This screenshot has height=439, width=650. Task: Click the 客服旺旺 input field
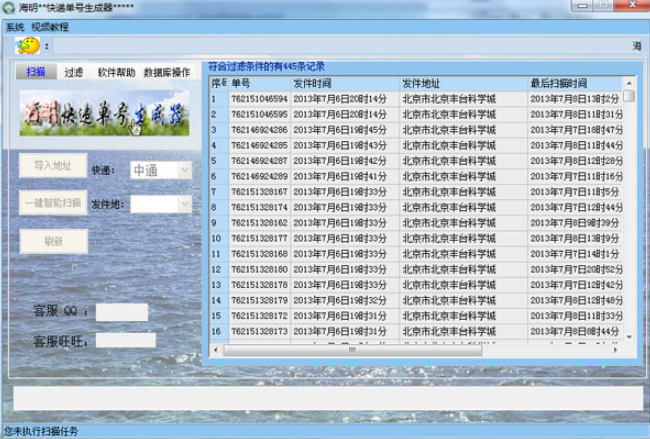(125, 341)
